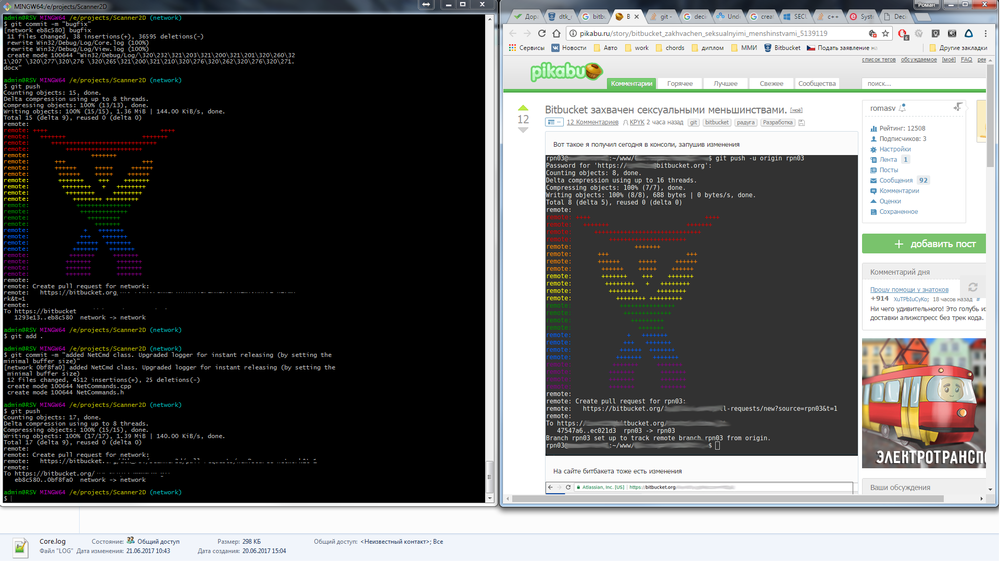Reload the pikabu page in Chrome

click(x=541, y=33)
